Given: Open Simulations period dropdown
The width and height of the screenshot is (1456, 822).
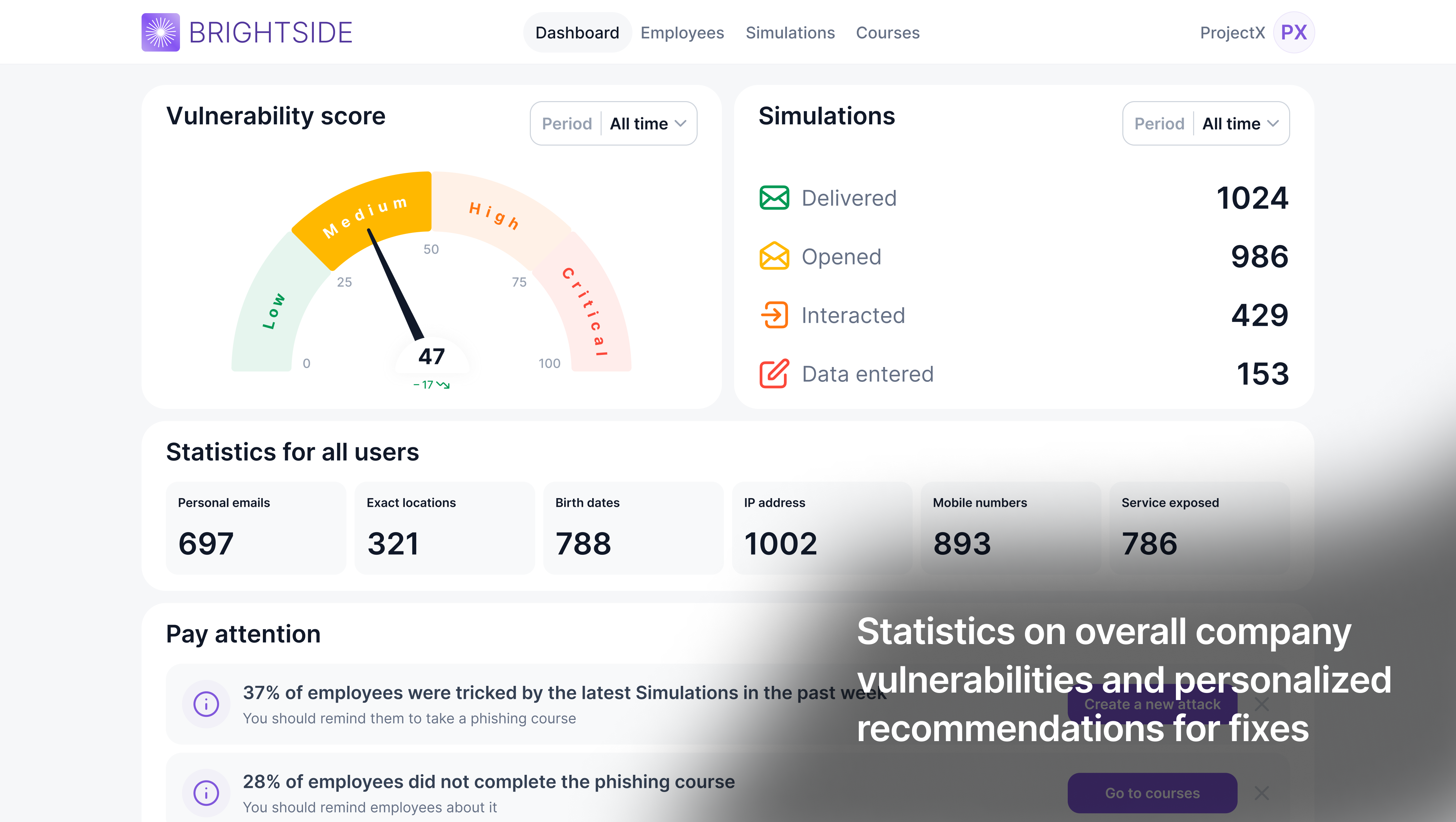Looking at the screenshot, I should click(x=1206, y=123).
